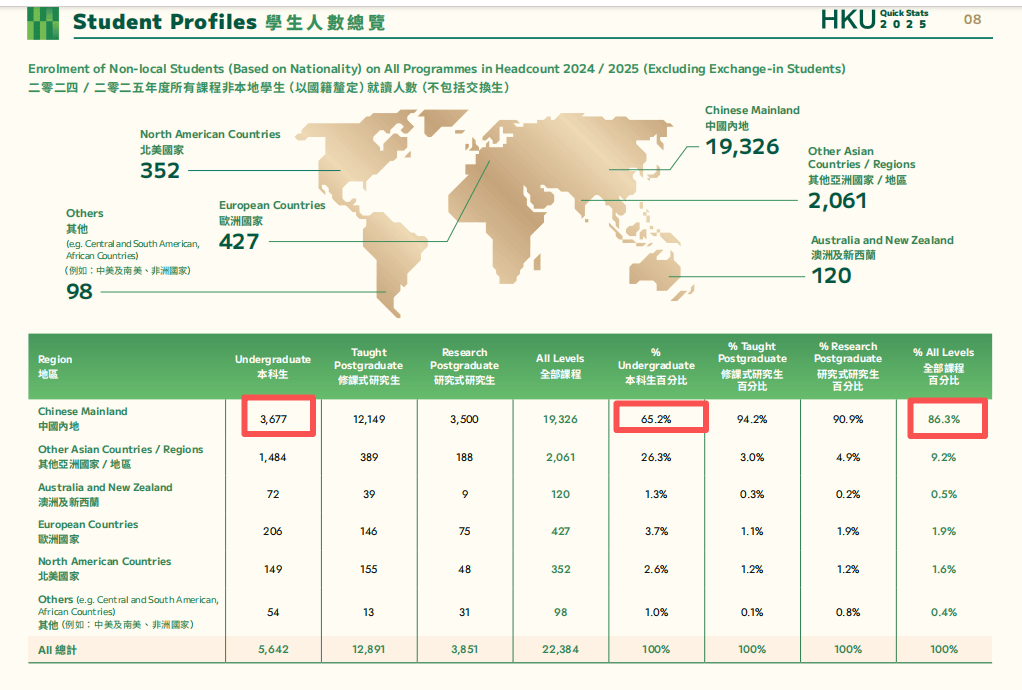Click the 352 North American Countries figure
Viewport: 1022px width, 690px height.
(x=160, y=171)
